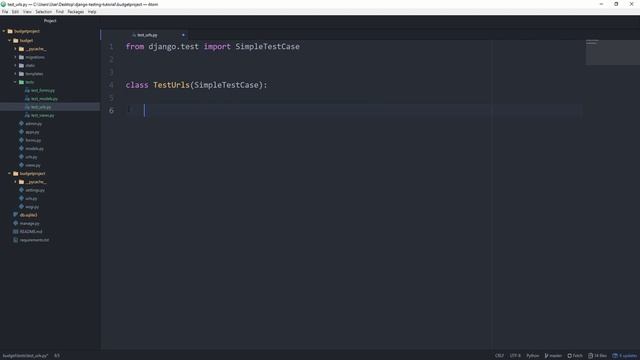Click the file icon beside settings.py
The width and height of the screenshot is (640, 360).
click(x=22, y=190)
